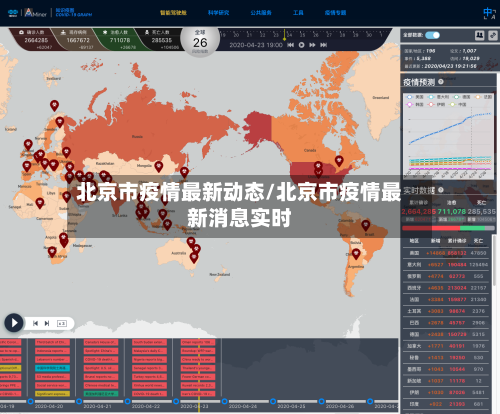The image size is (500, 414).
Task: Click the playback speed box on news player
Action: (62, 323)
